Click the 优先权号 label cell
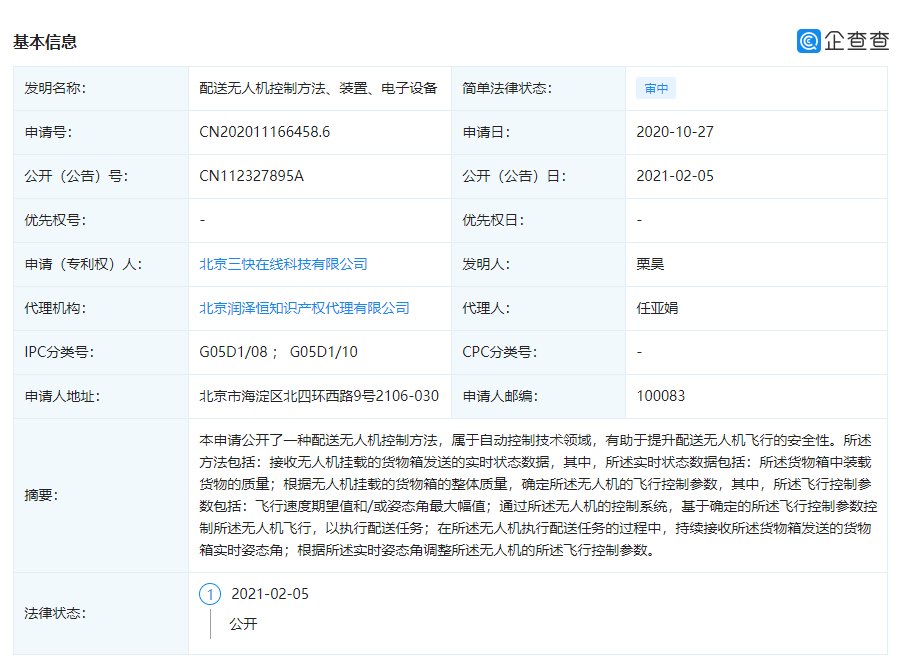904x668 pixels. tap(101, 220)
